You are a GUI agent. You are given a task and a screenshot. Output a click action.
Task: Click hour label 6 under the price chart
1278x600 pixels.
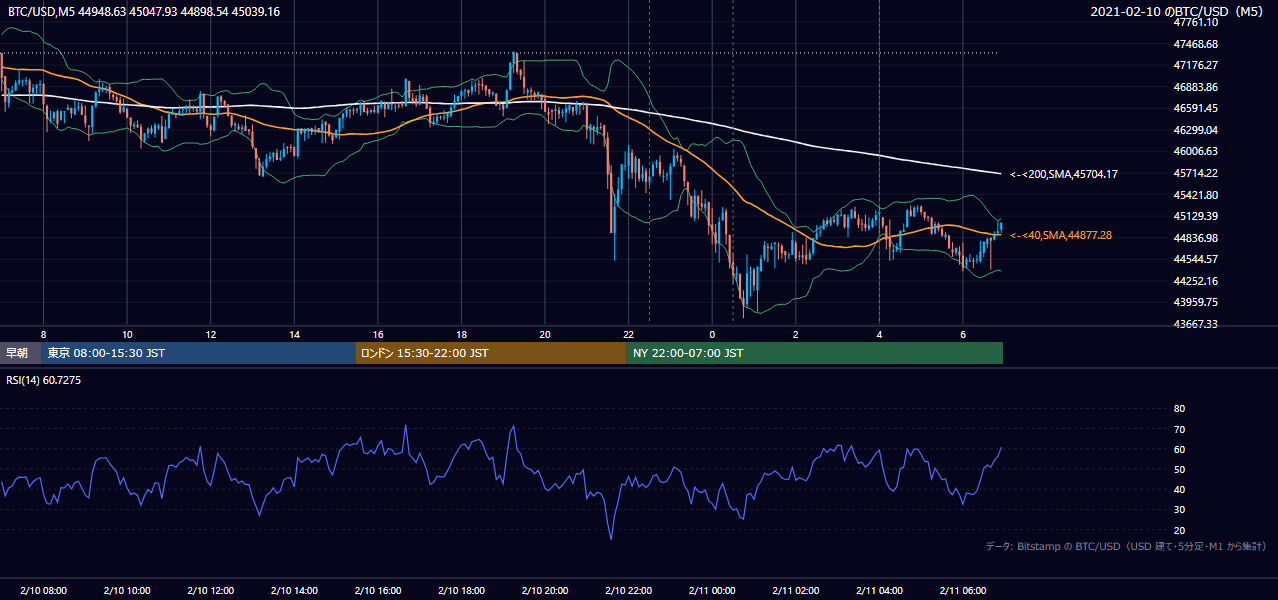tap(962, 334)
